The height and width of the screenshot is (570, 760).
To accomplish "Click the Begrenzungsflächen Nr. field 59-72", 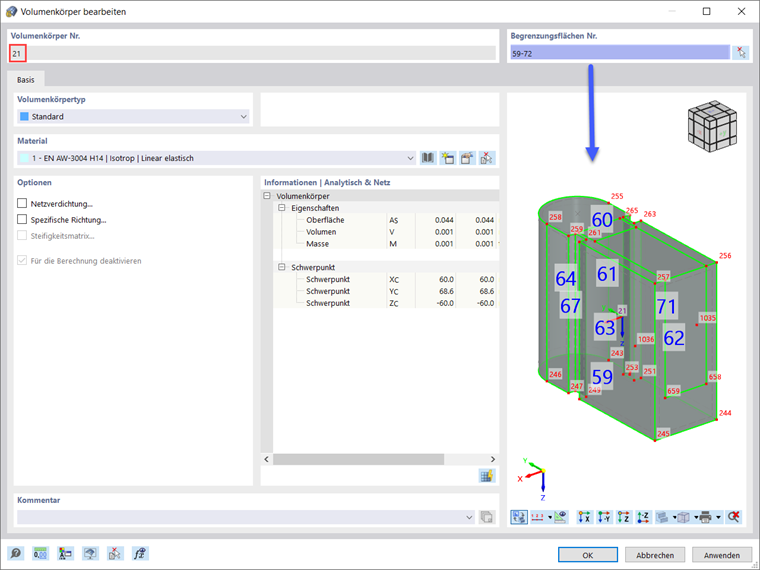I will point(620,53).
